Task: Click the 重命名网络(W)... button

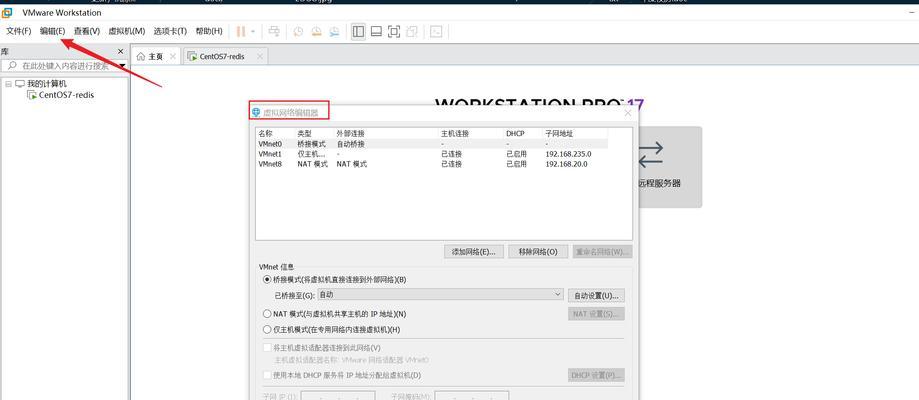Action: point(603,252)
